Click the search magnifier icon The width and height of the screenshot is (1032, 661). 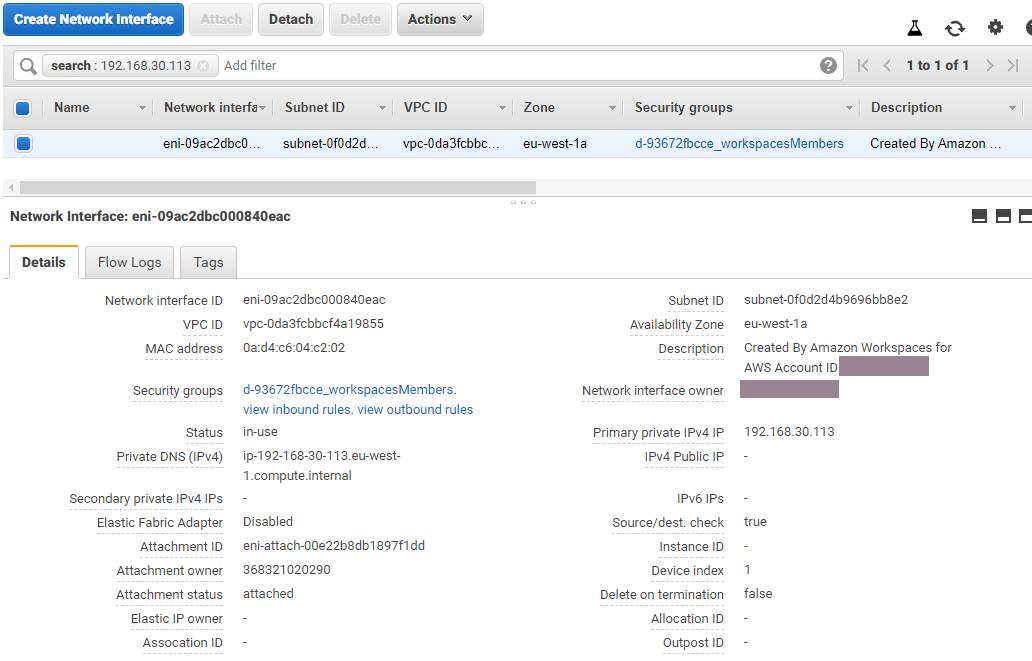coord(27,65)
